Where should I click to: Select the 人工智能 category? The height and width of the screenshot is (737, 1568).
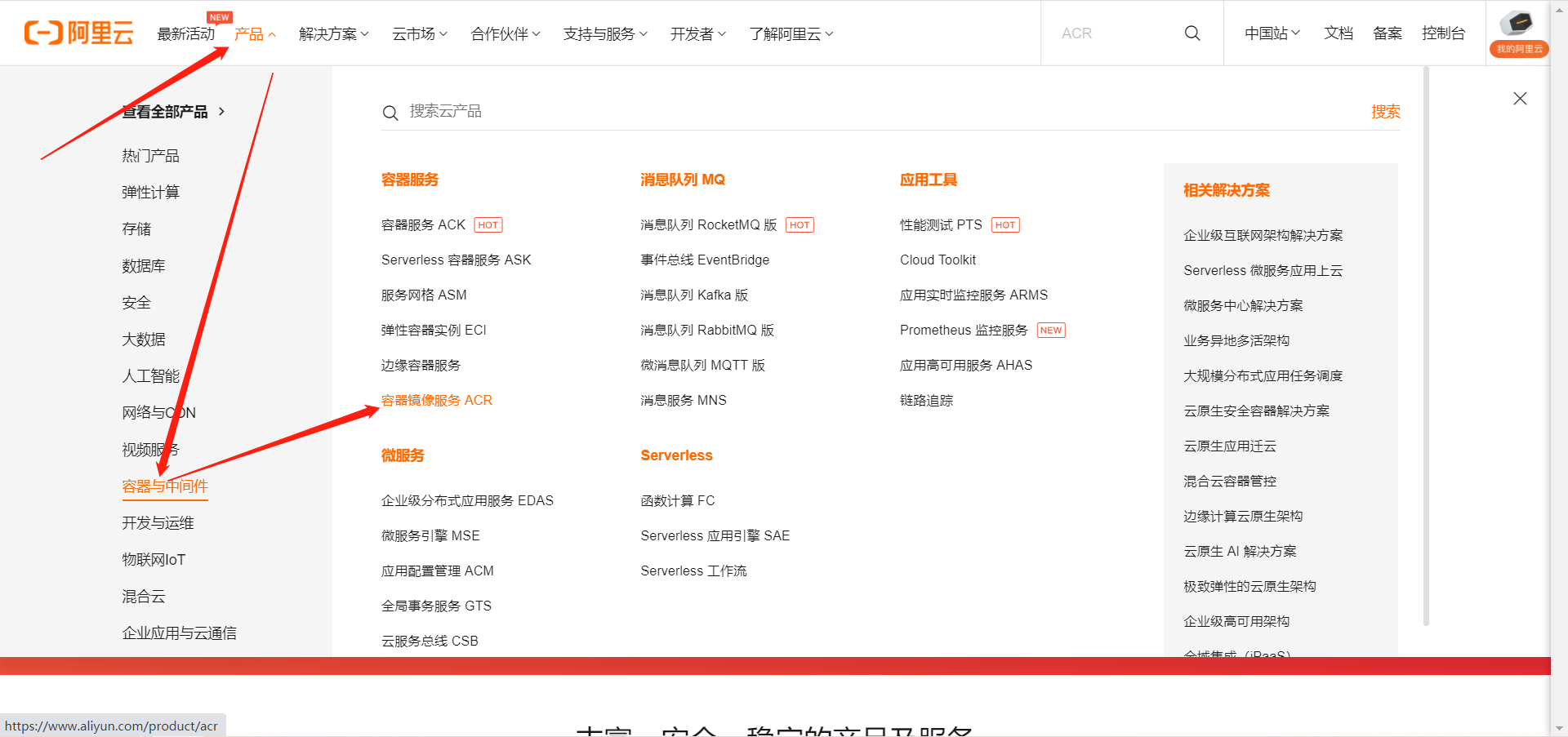coord(151,376)
